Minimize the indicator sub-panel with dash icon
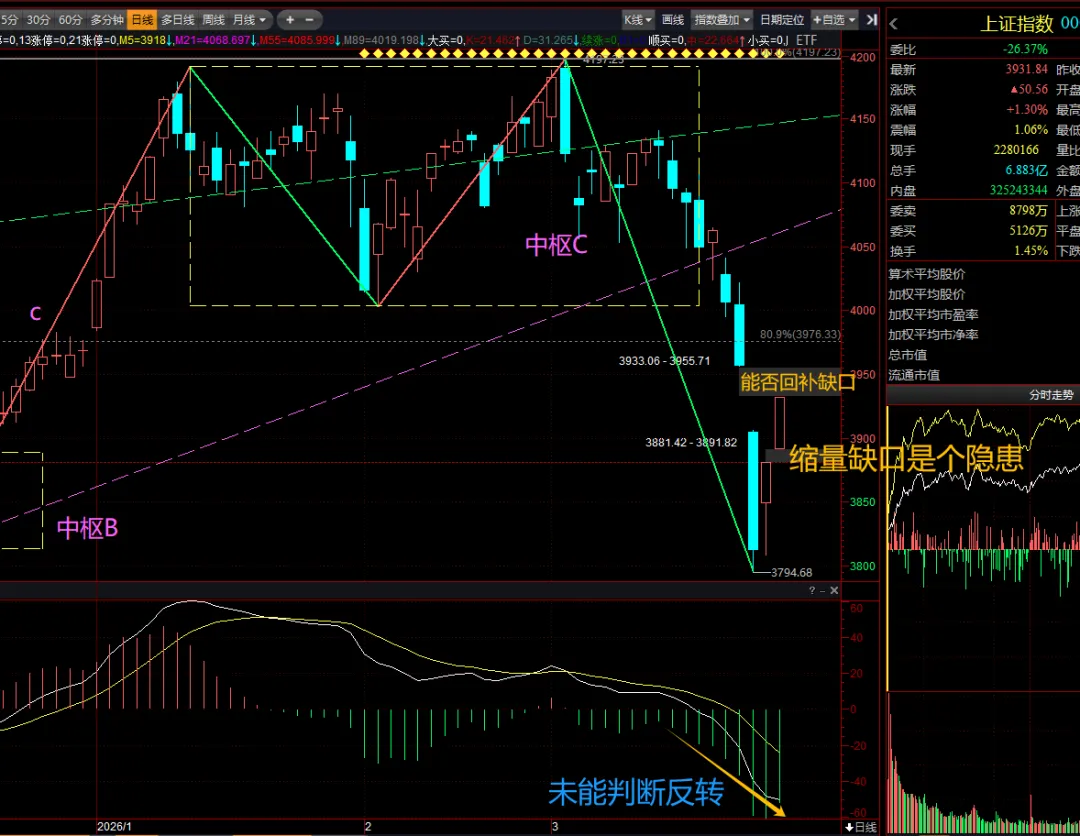 (x=822, y=590)
